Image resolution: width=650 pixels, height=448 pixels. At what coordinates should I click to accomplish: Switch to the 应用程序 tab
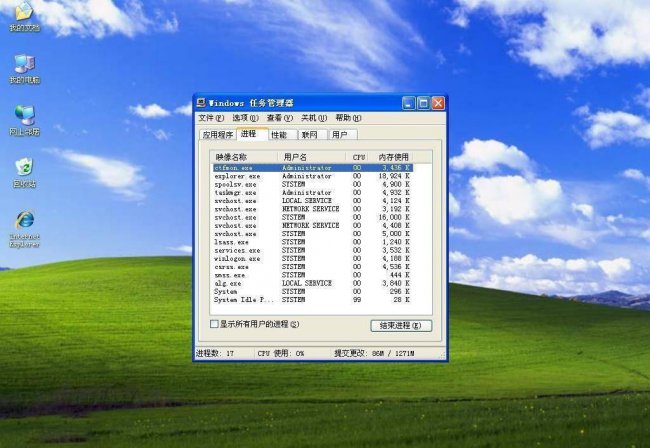[218, 135]
